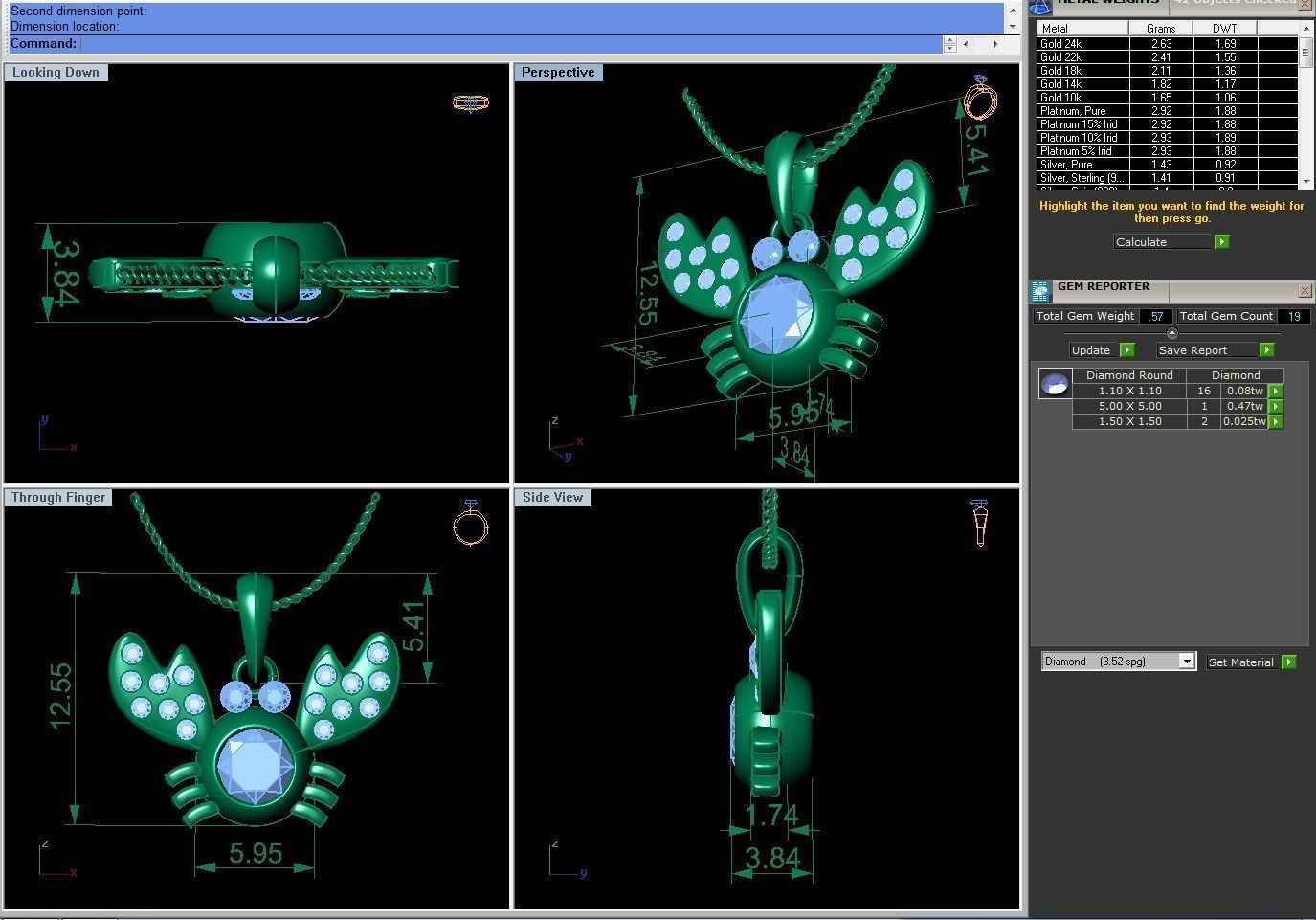The height and width of the screenshot is (920, 1316).
Task: Activate the Perspective viewport label
Action: click(x=558, y=73)
